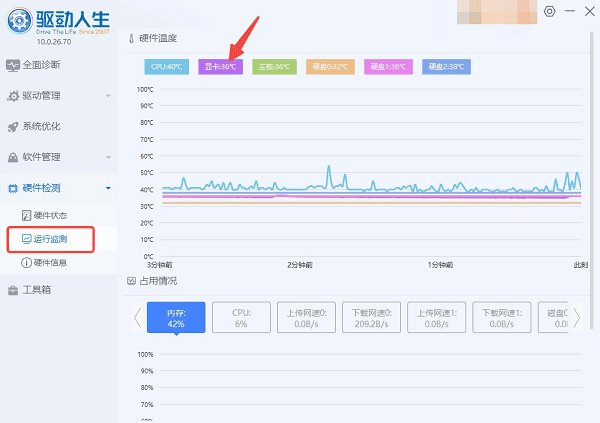
Task: Select the 上传网速1 usage card
Action: pos(437,317)
